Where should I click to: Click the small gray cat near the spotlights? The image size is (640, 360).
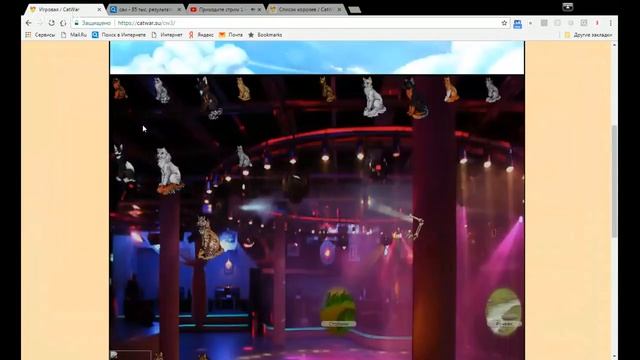pos(244,157)
